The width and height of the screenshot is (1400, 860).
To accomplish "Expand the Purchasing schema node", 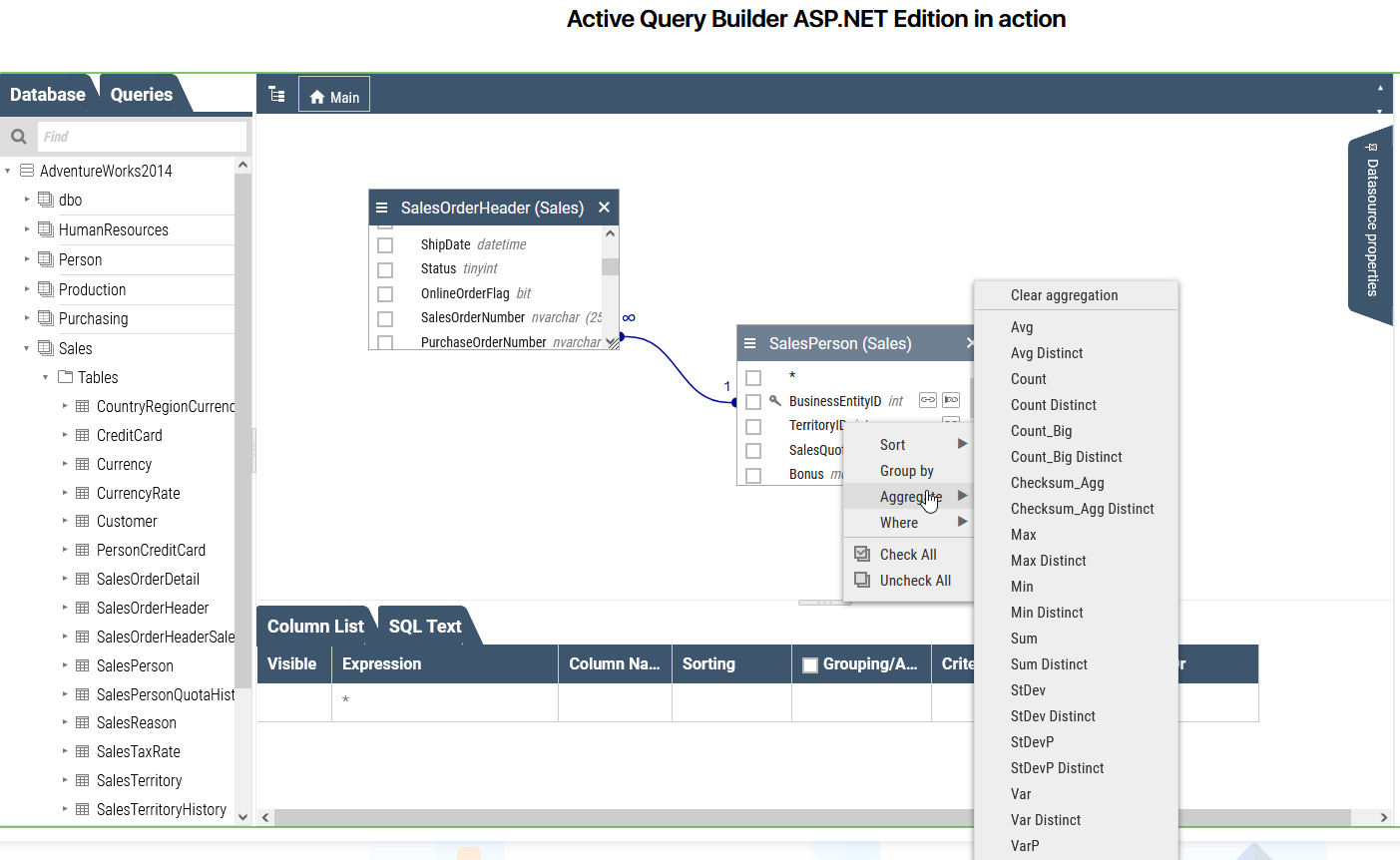I will (x=27, y=318).
